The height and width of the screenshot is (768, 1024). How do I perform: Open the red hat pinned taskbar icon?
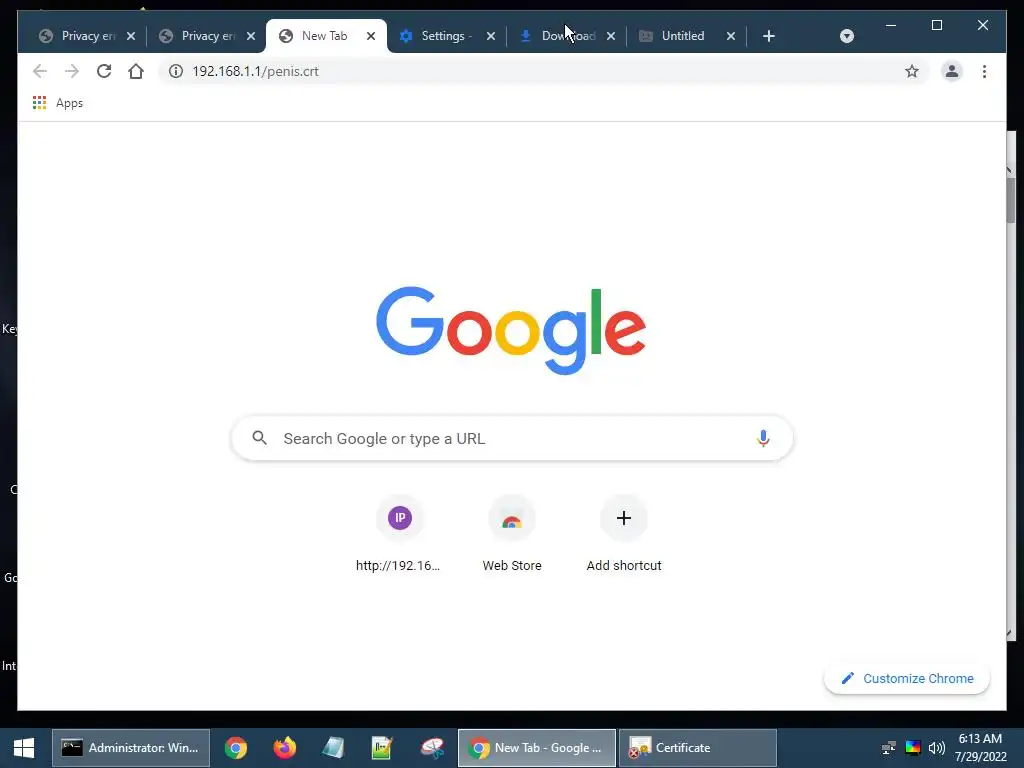point(432,748)
